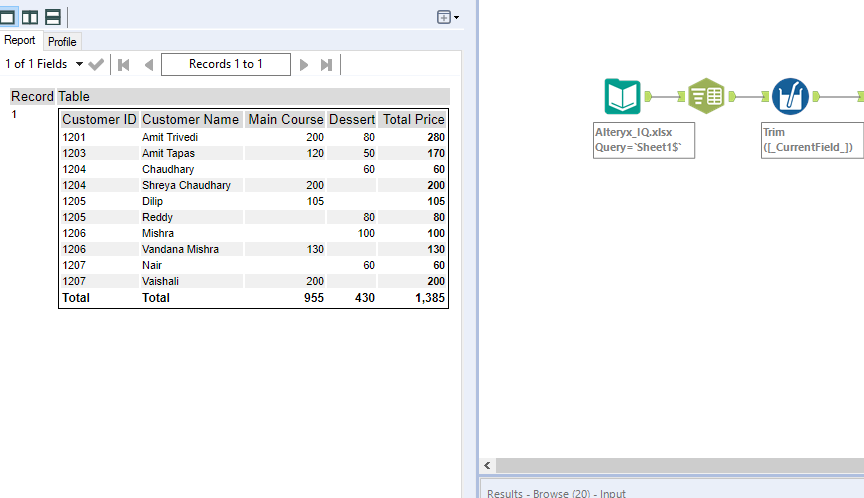Switch to side-by-side split view icon
This screenshot has width=864, height=498.
pos(30,17)
